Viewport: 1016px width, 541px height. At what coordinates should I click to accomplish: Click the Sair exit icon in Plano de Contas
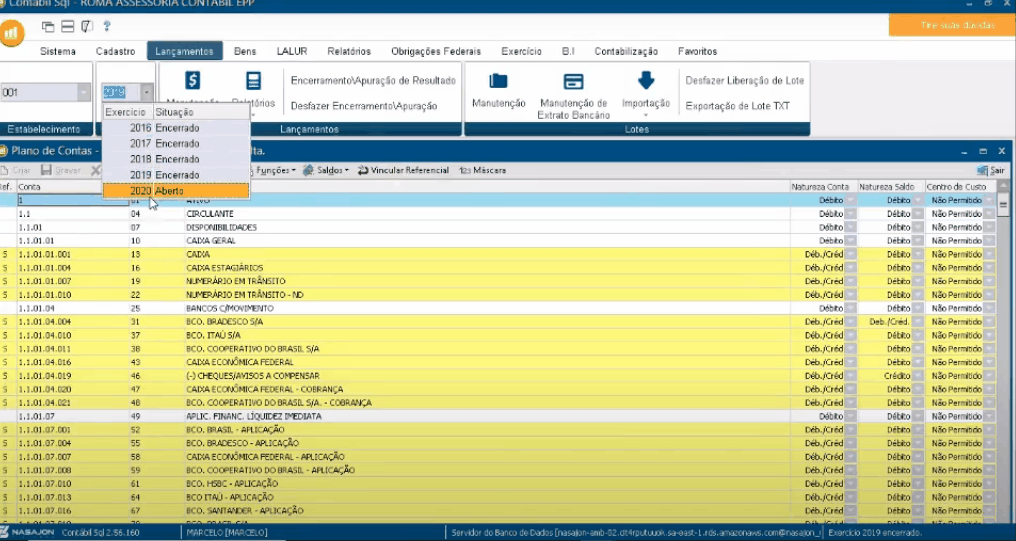pos(982,170)
